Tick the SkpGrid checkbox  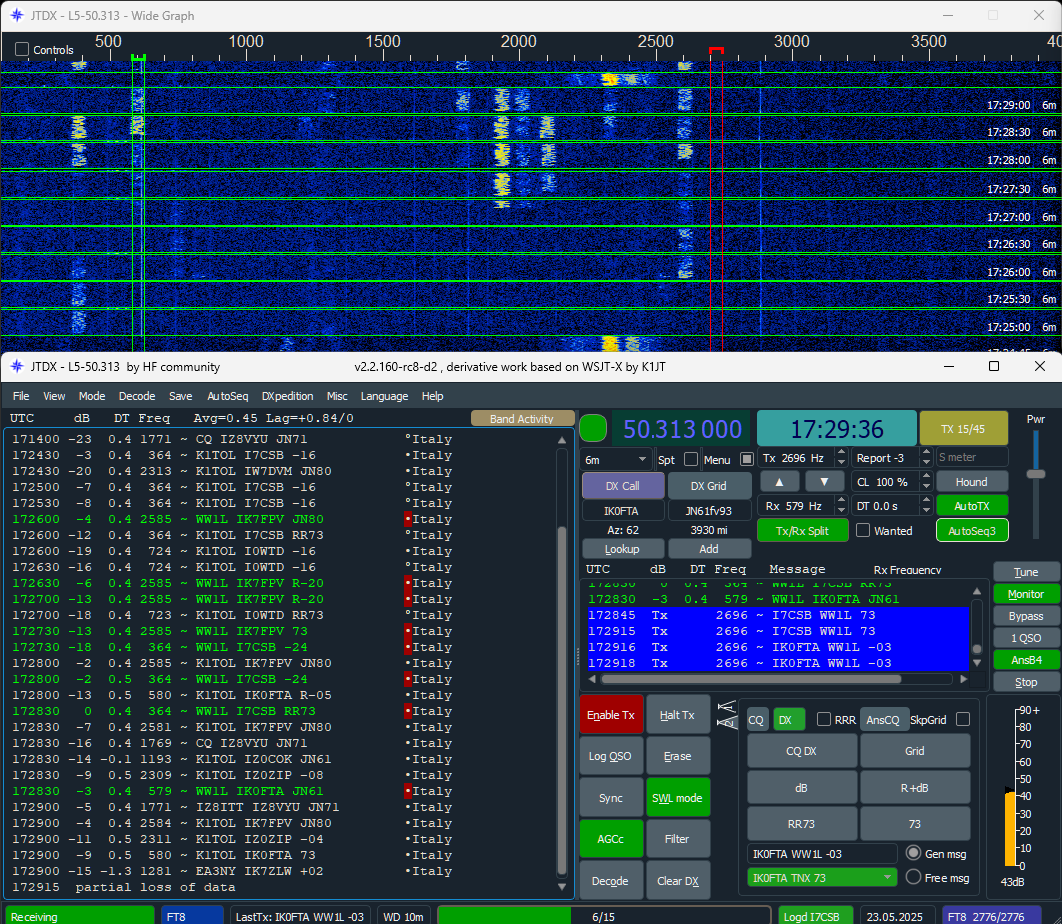coord(962,719)
